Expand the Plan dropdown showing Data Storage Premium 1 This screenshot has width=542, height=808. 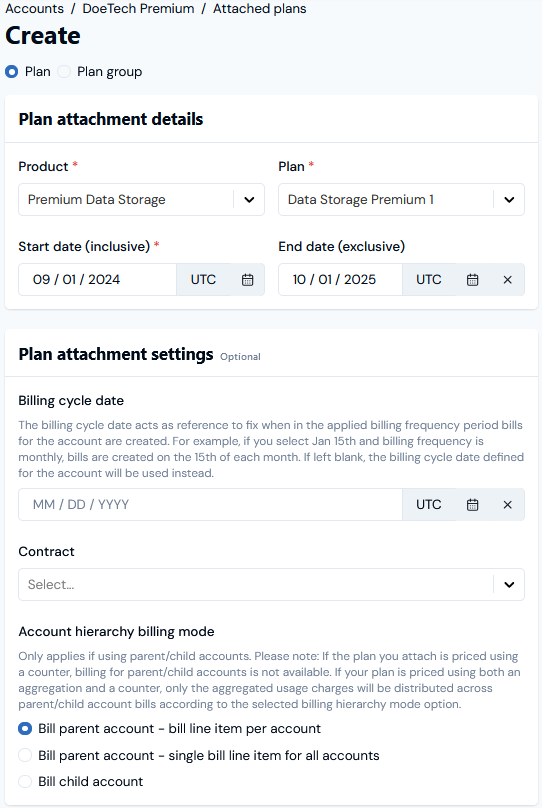[401, 200]
